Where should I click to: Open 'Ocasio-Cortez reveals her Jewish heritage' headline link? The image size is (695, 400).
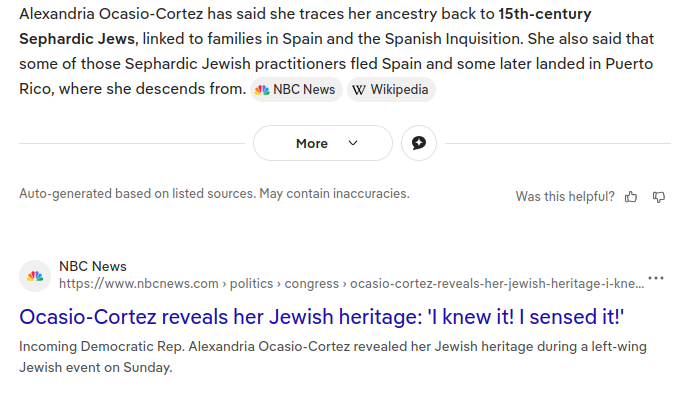(322, 317)
